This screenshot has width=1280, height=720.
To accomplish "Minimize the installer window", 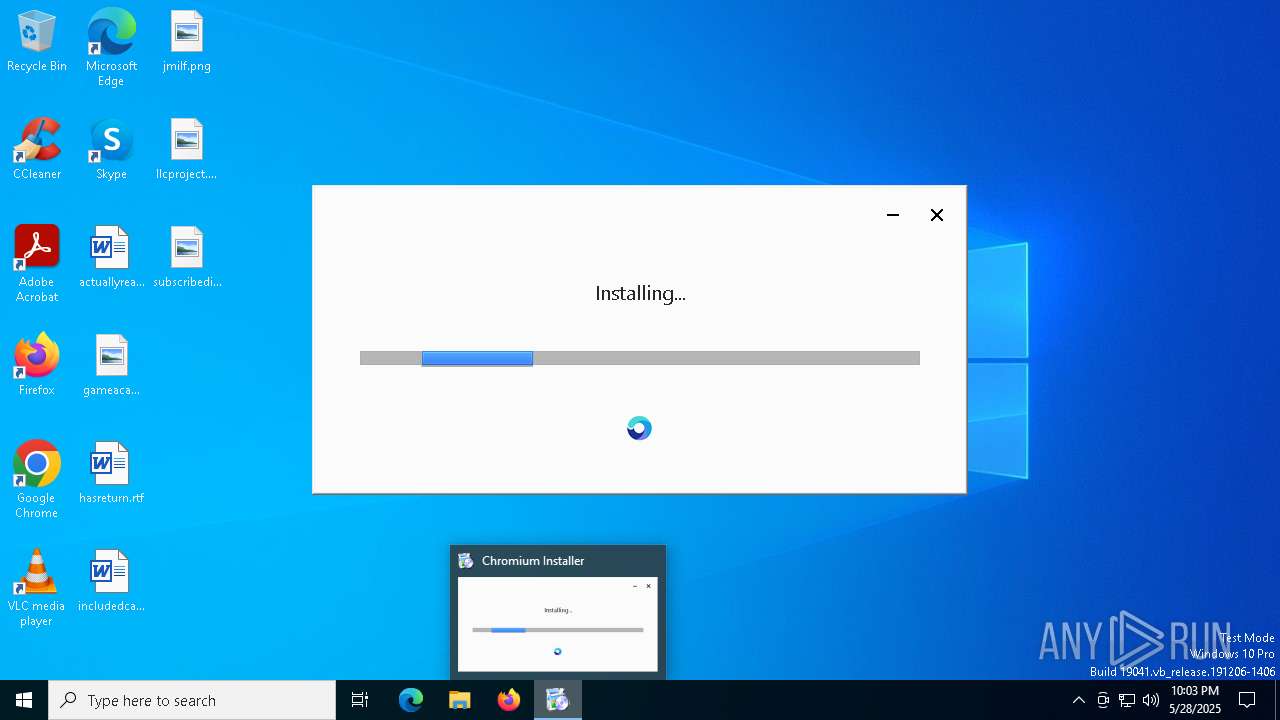I will click(x=893, y=215).
